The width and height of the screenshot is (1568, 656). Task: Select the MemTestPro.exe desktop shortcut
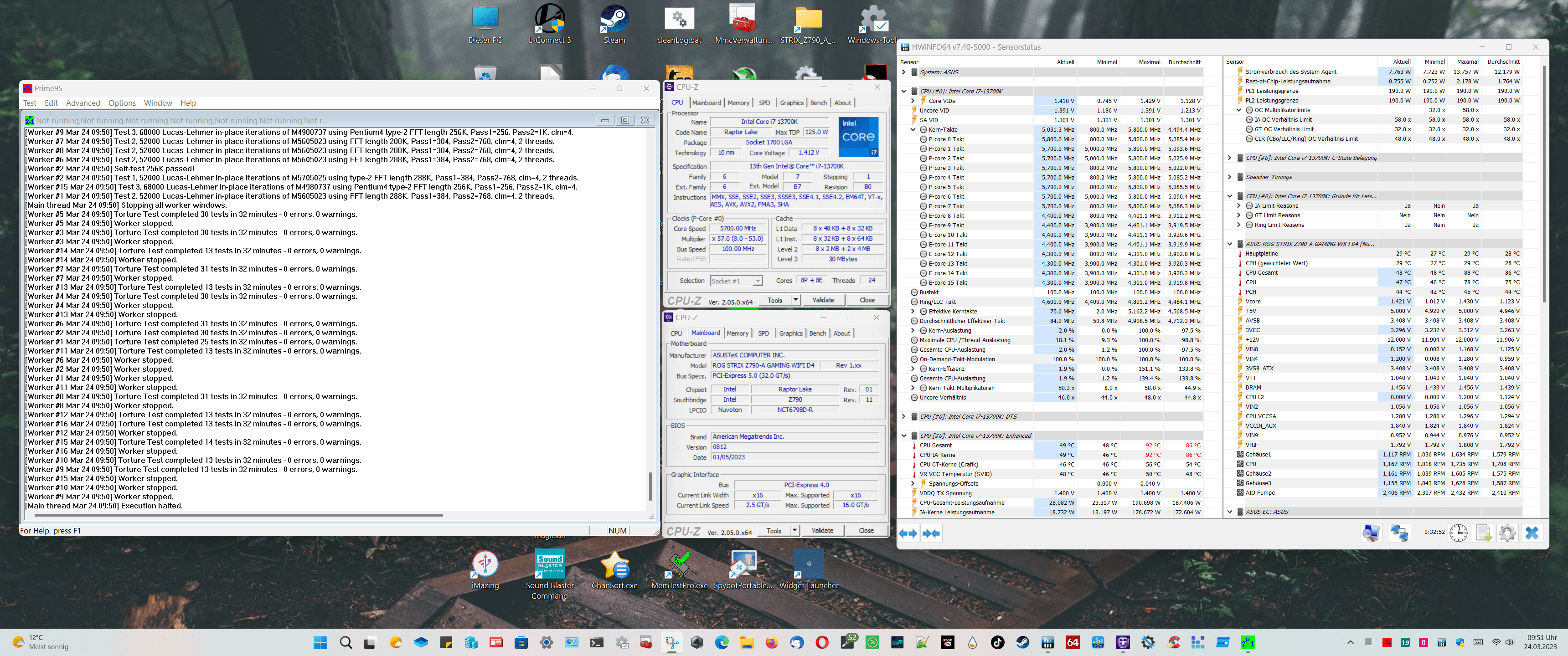(x=679, y=569)
